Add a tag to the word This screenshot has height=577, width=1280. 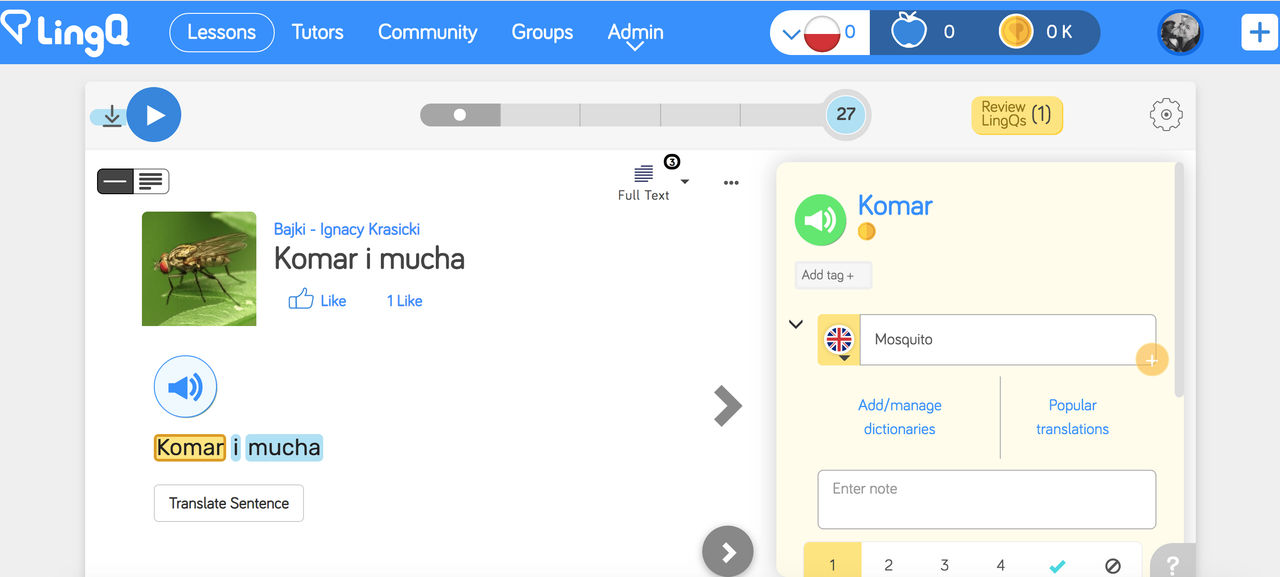coord(833,275)
